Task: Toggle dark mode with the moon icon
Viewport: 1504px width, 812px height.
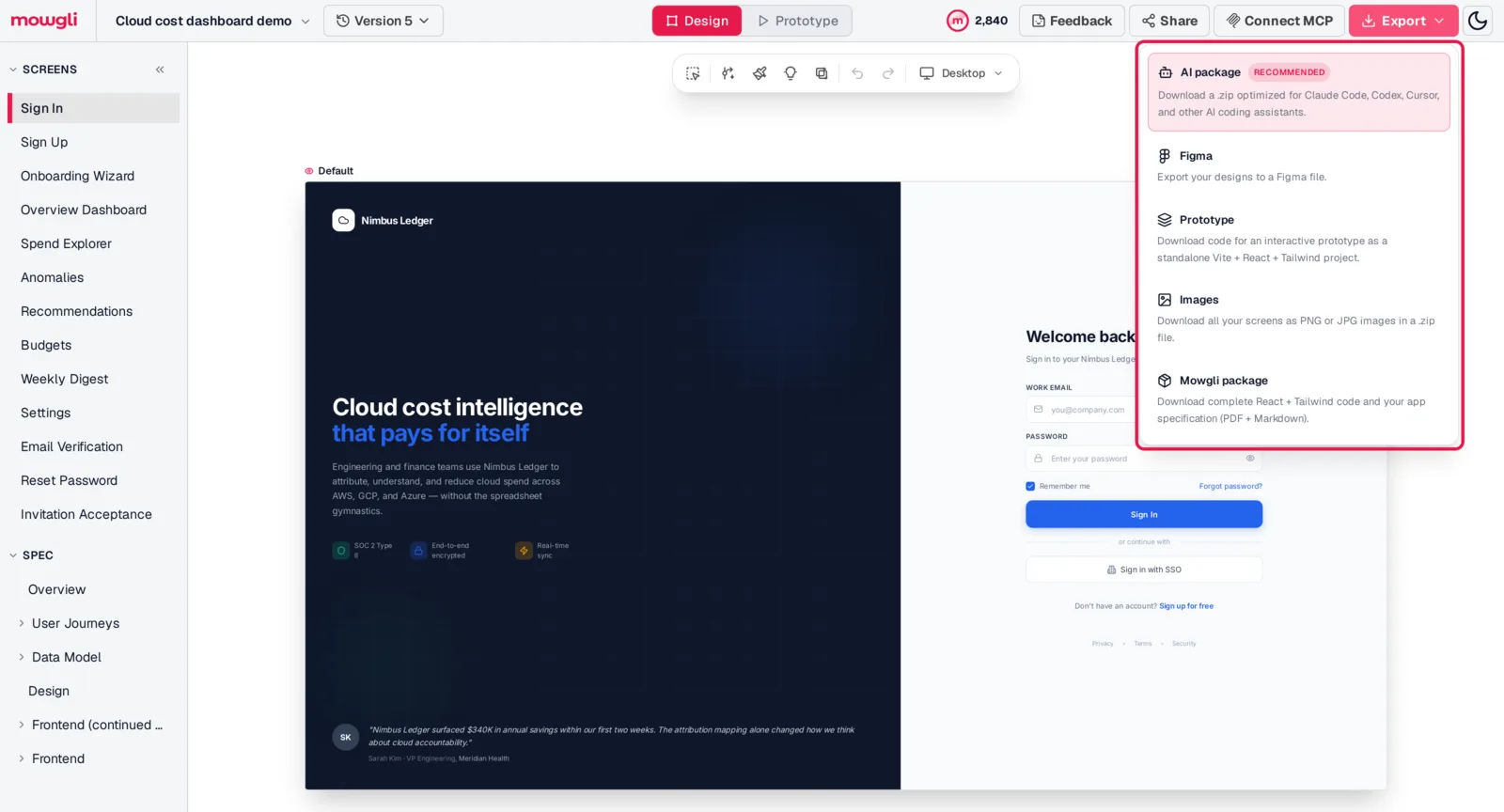Action: tap(1478, 21)
